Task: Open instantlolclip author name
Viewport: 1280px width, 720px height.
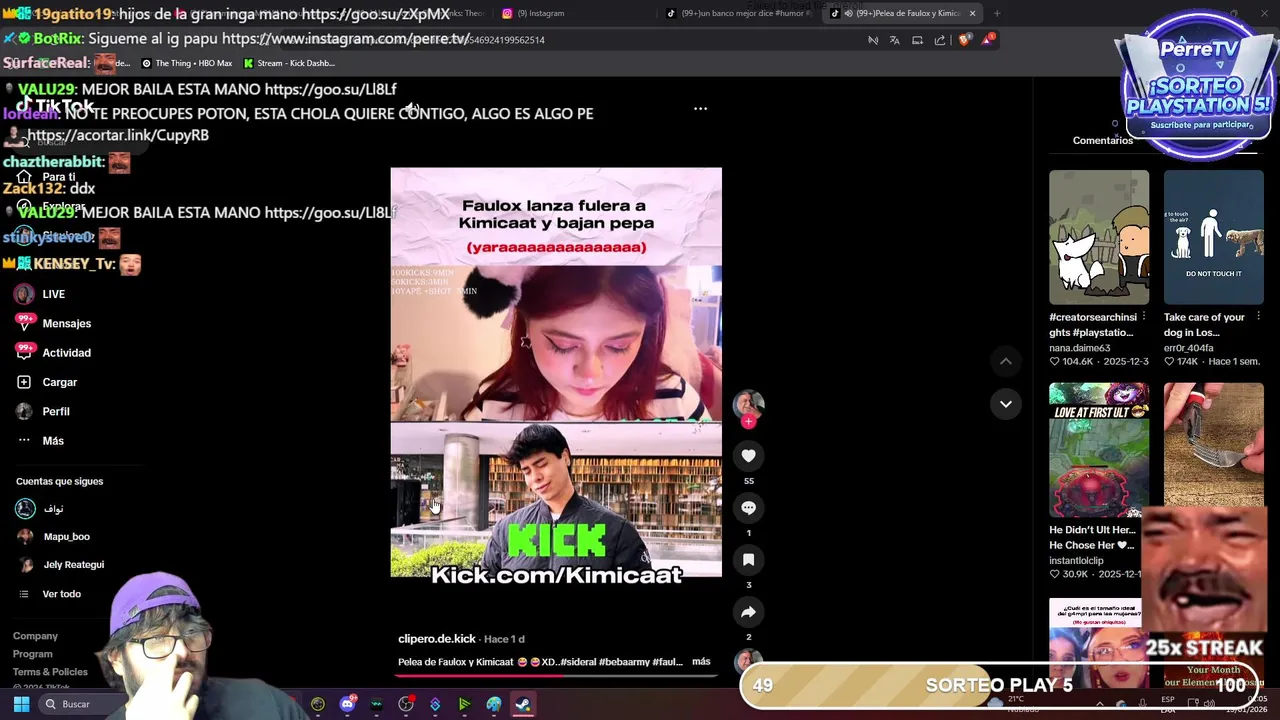Action: point(1076,561)
